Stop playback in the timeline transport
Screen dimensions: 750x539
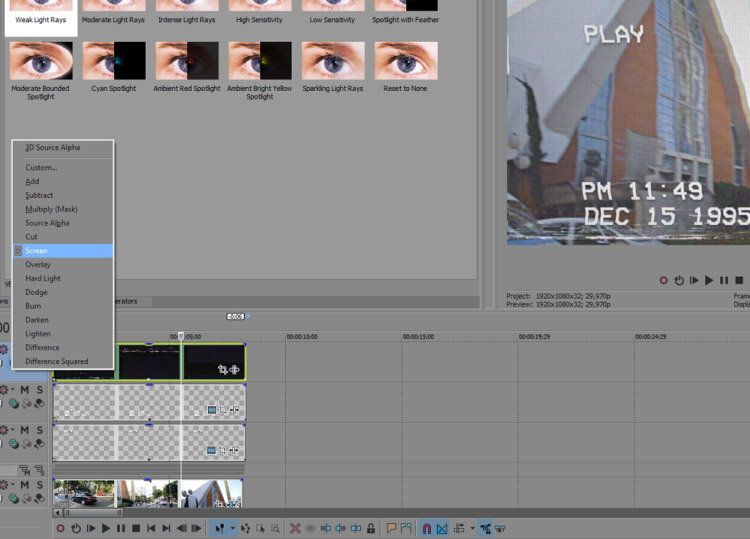pyautogui.click(x=136, y=528)
